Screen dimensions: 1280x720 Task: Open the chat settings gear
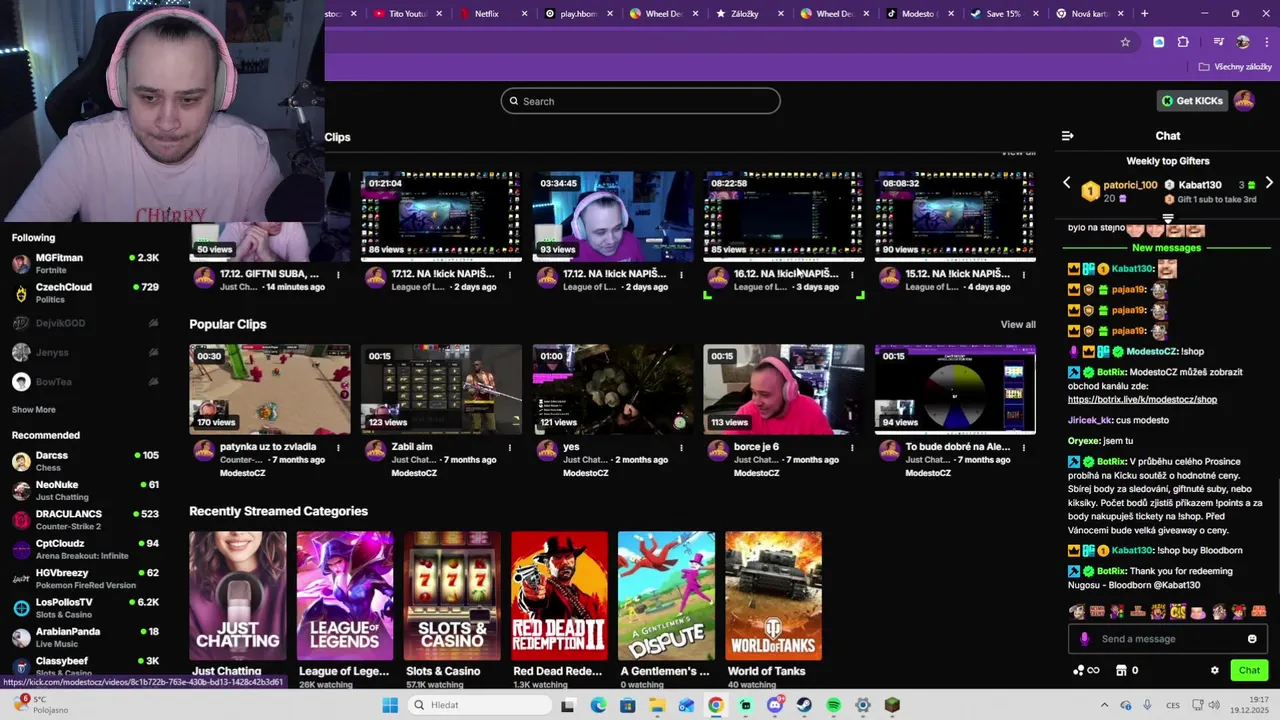pyautogui.click(x=1215, y=671)
